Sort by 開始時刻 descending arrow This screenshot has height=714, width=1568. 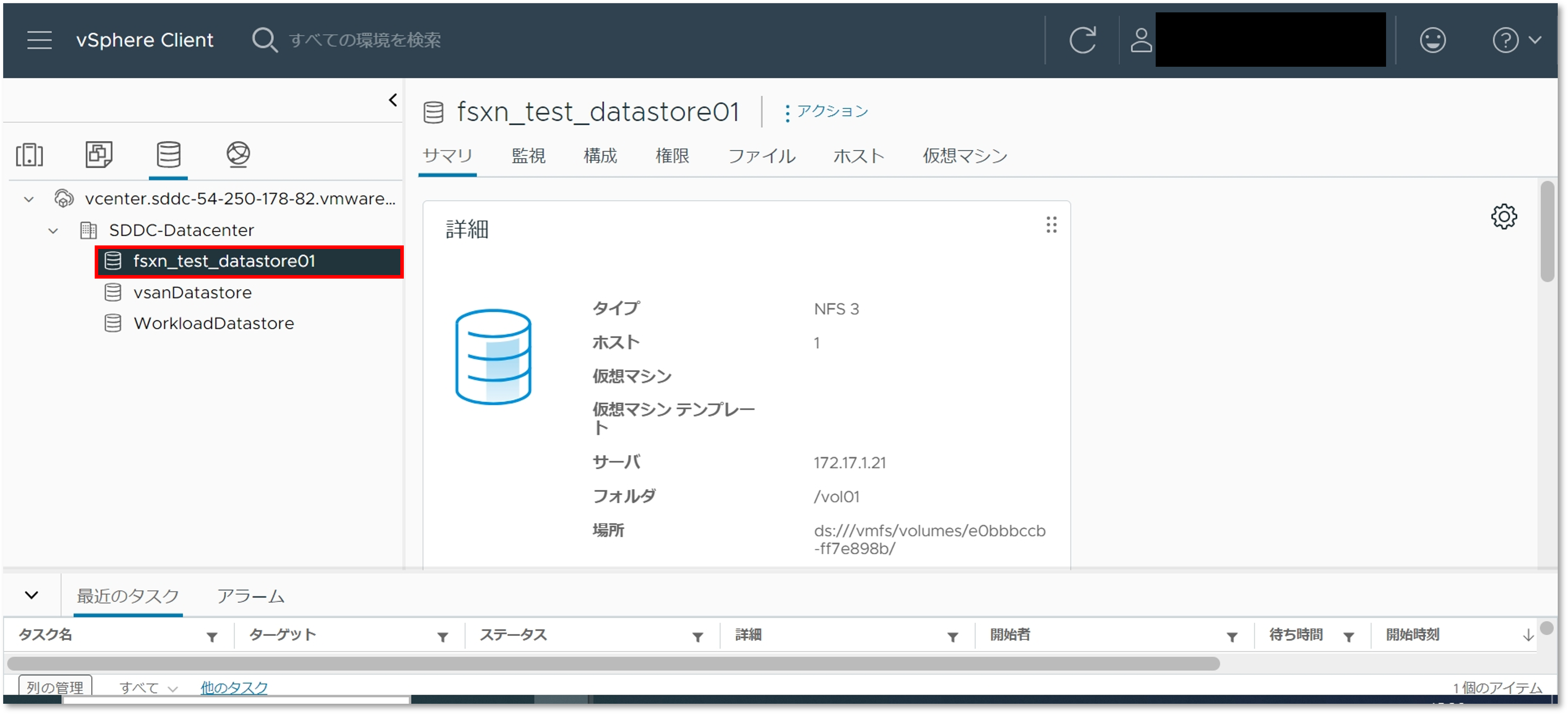click(x=1528, y=636)
